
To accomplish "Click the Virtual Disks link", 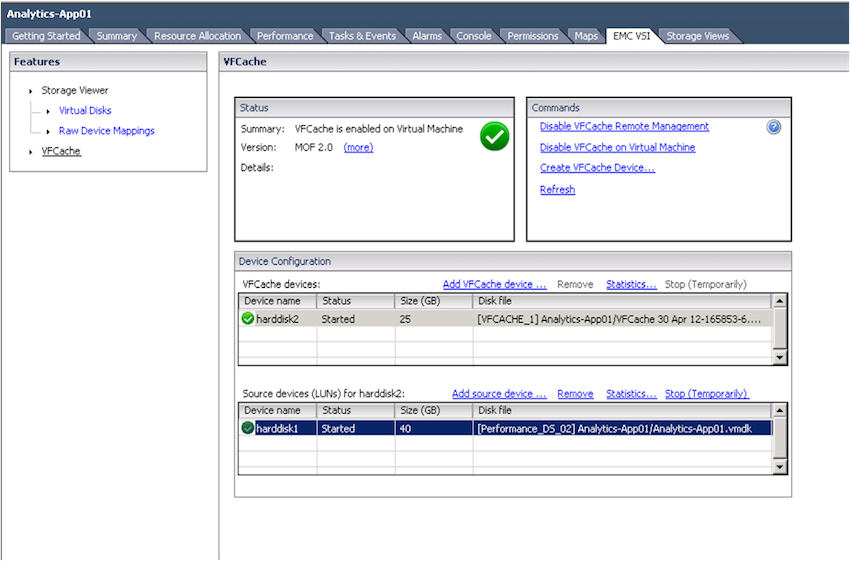I will pyautogui.click(x=85, y=111).
